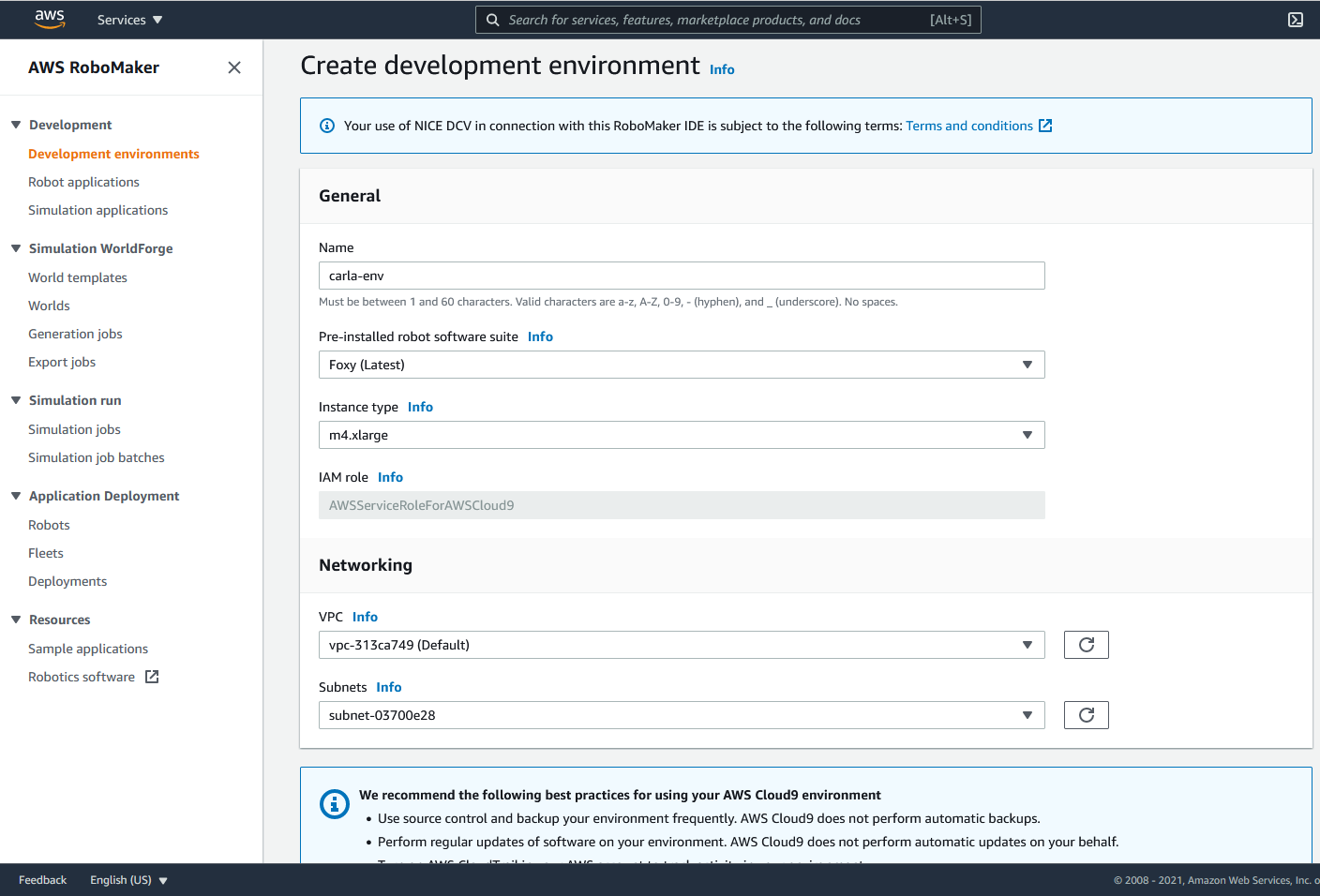This screenshot has height=896, width=1320.
Task: Click the external link icon beside Terms and conditions
Action: click(x=1045, y=126)
